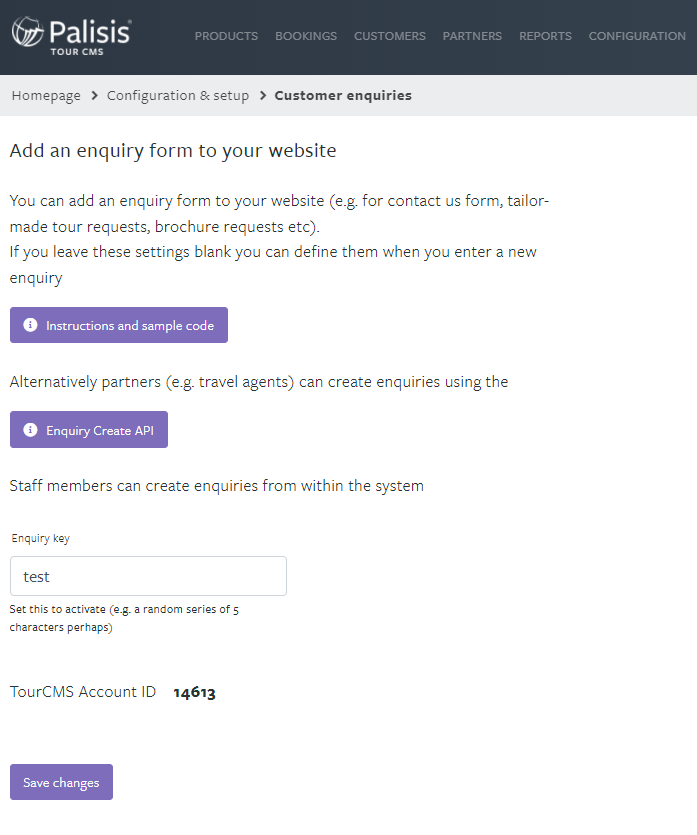Click the breadcrumb chevron before Customer enquiries

(263, 95)
